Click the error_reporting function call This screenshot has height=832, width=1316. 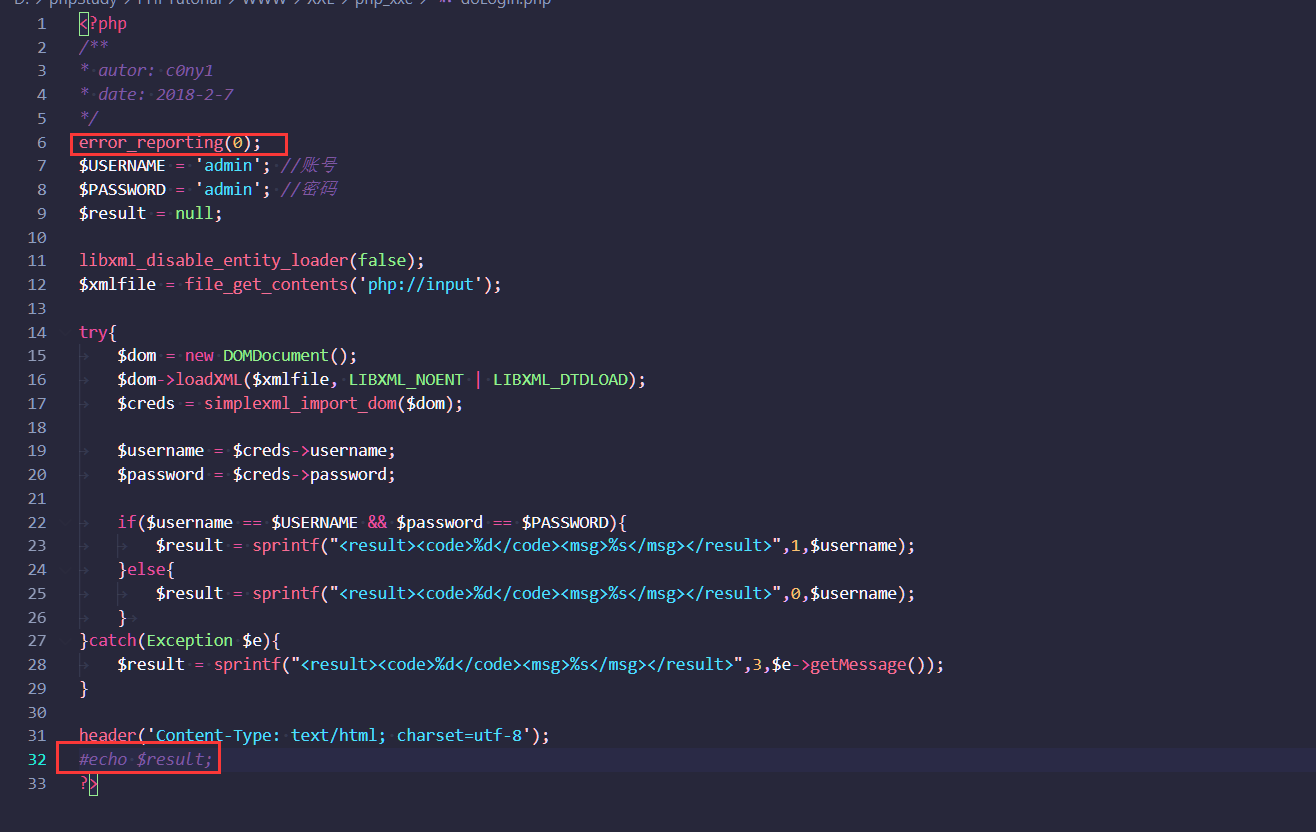(170, 142)
